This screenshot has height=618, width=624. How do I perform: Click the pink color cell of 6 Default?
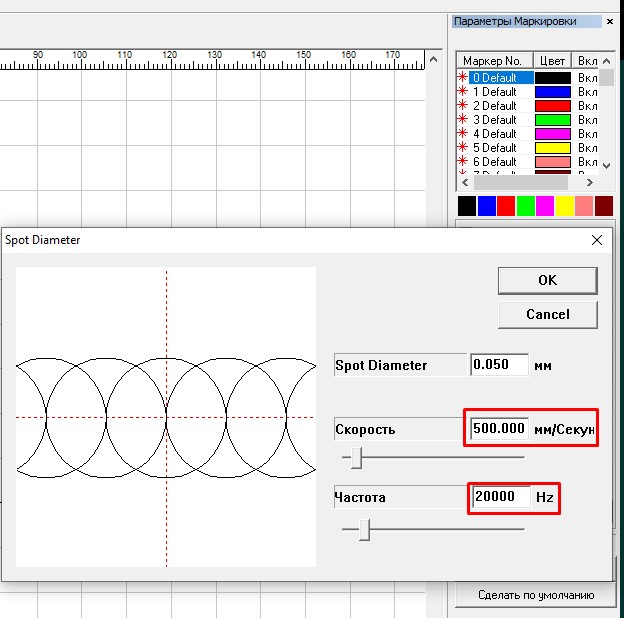pos(553,162)
